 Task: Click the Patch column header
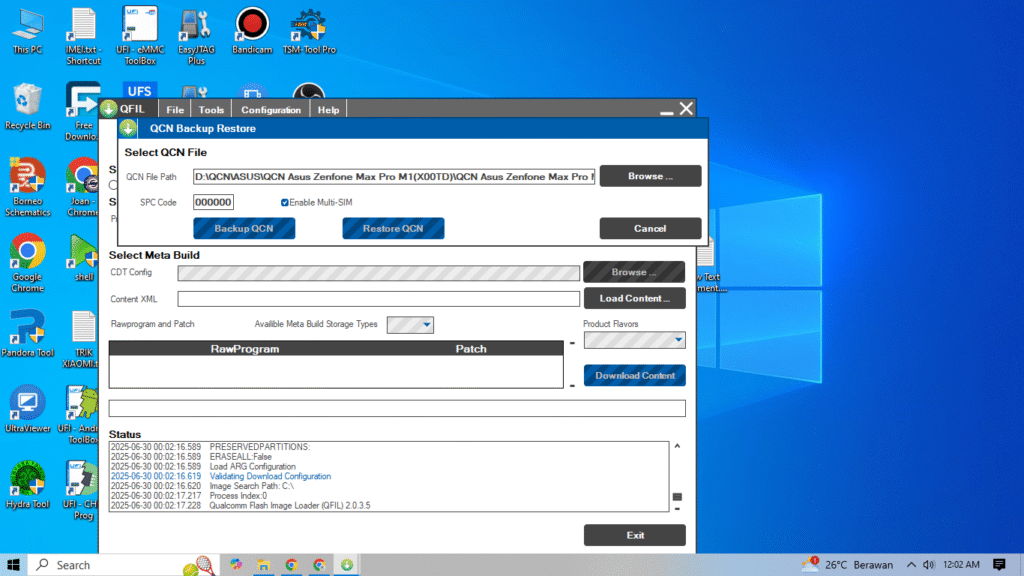(471, 349)
